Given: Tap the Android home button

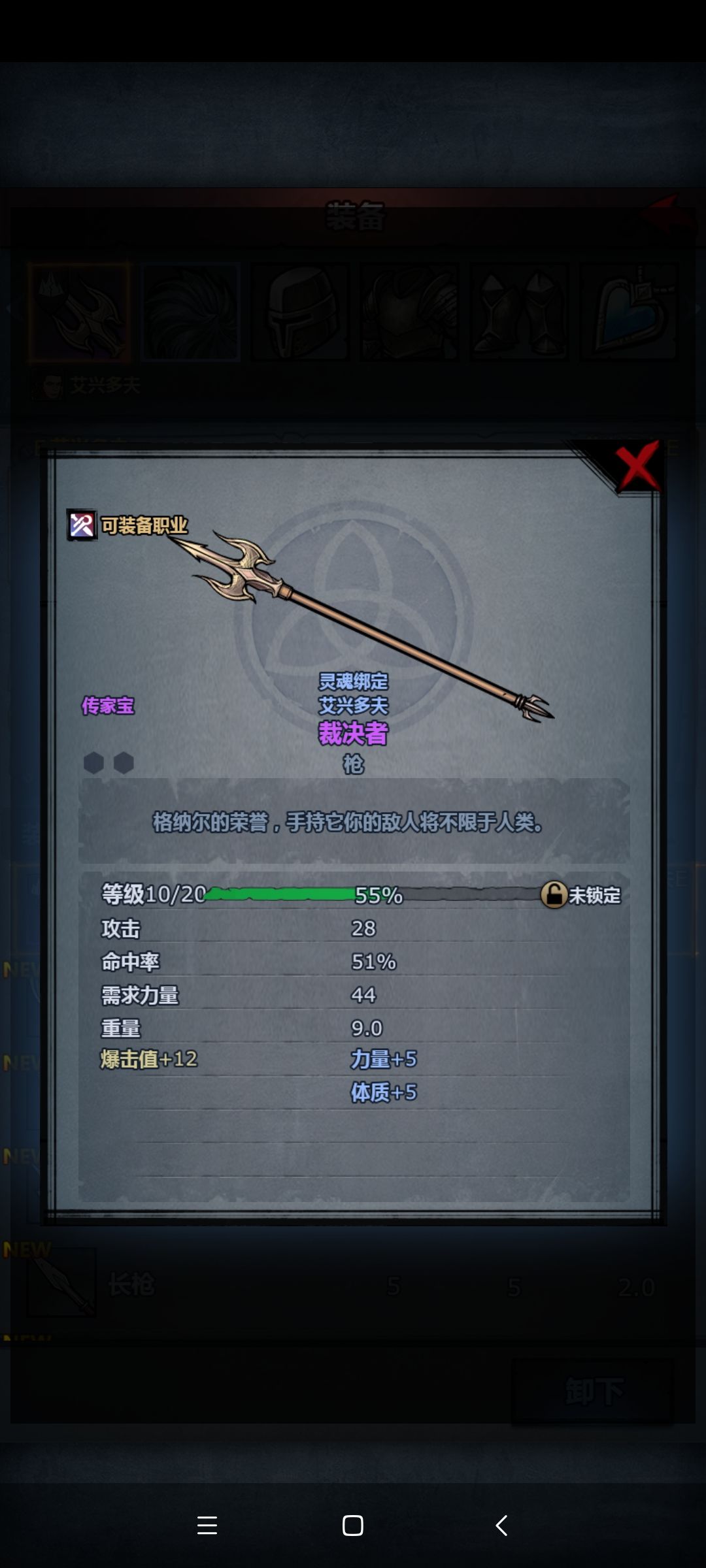Looking at the screenshot, I should (353, 1526).
